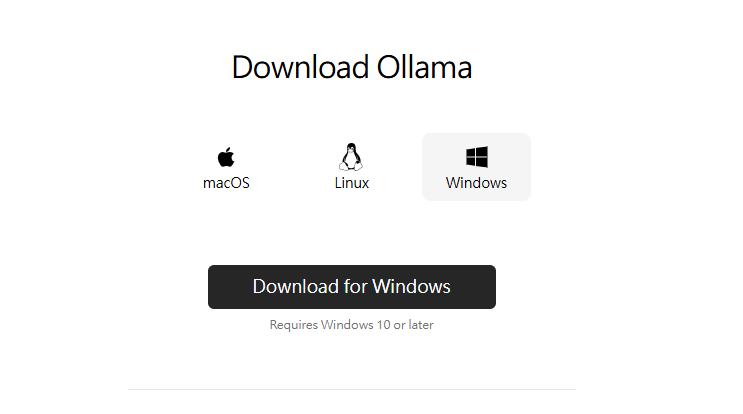
Task: Click the Download for Windows button
Action: coord(352,287)
